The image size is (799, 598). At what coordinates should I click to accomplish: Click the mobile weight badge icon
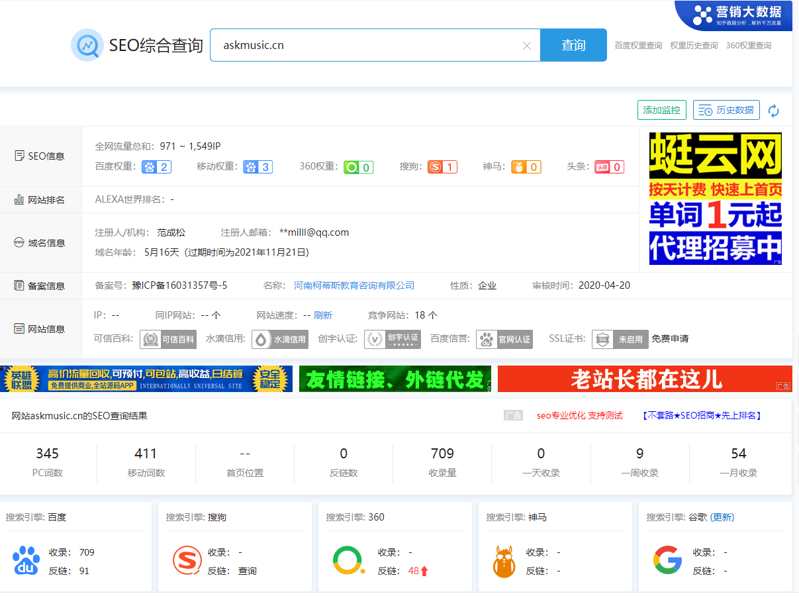point(258,167)
